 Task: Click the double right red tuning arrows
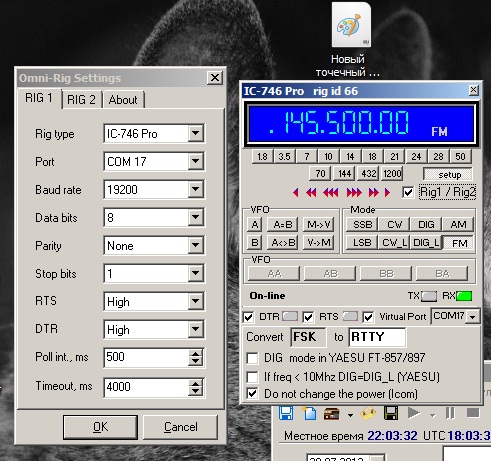click(x=374, y=193)
